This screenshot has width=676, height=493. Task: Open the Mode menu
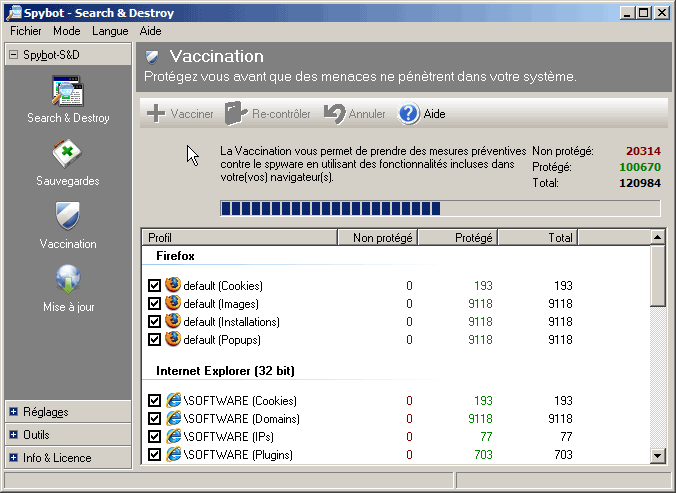coord(67,31)
